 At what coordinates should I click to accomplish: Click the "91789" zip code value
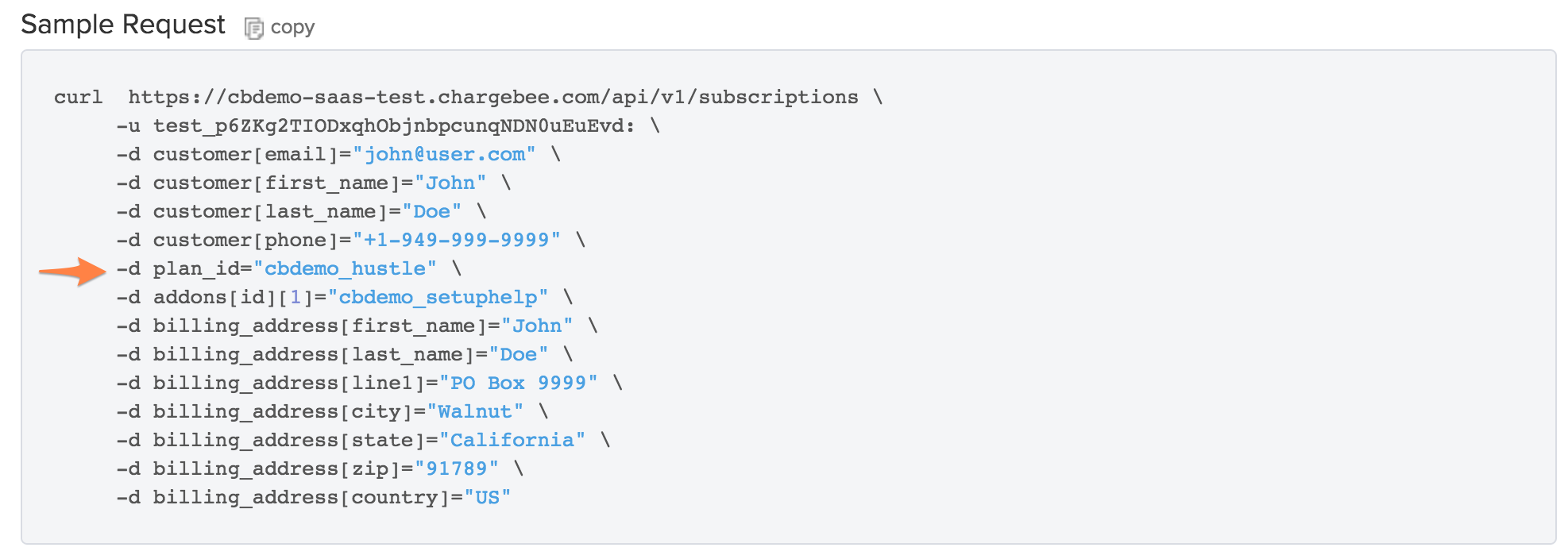pyautogui.click(x=457, y=468)
